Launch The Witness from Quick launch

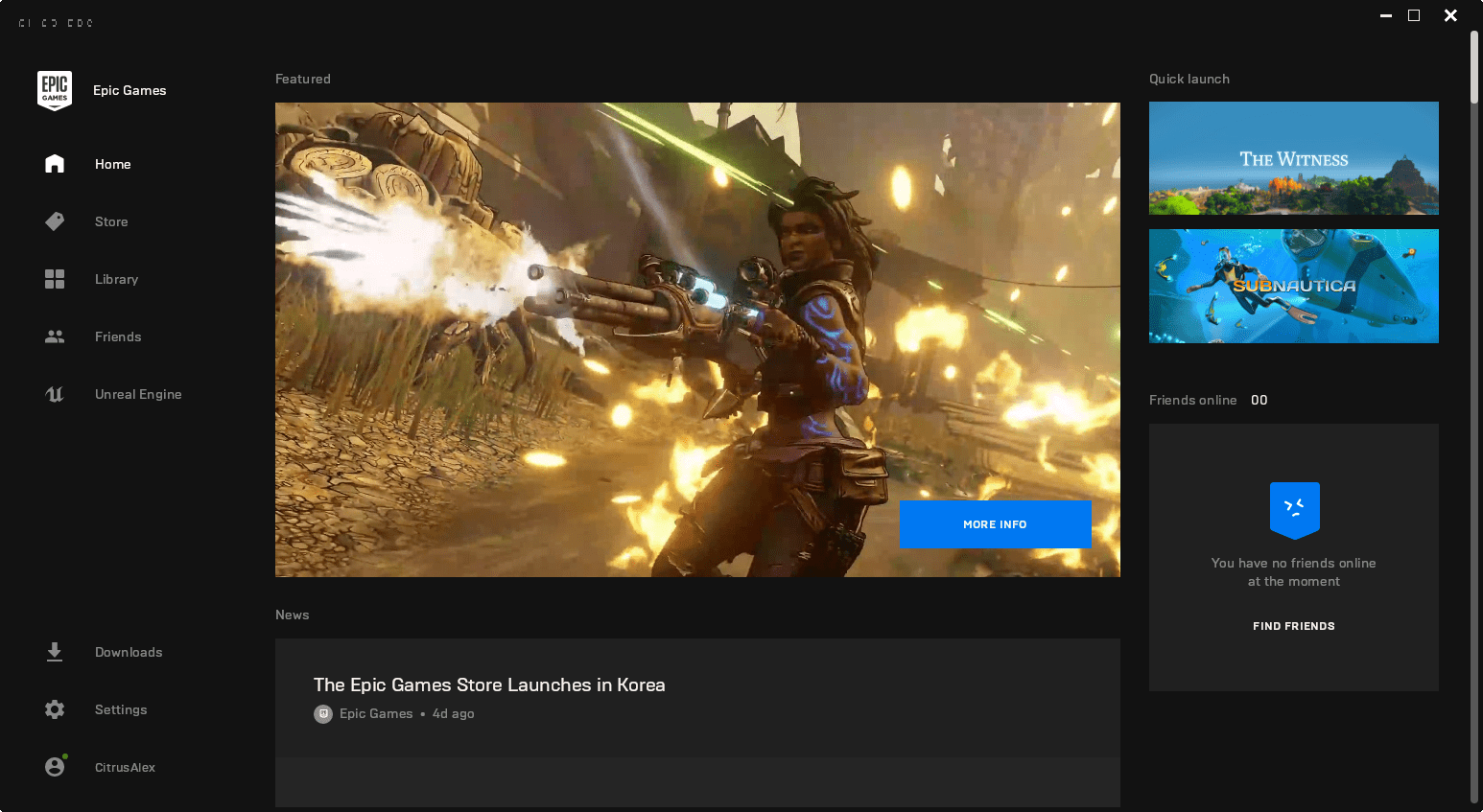point(1293,158)
